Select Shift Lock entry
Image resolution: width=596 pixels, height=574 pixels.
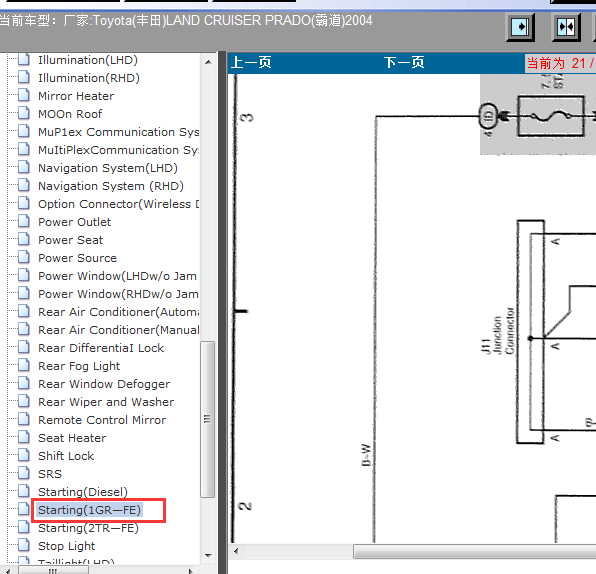click(x=66, y=456)
